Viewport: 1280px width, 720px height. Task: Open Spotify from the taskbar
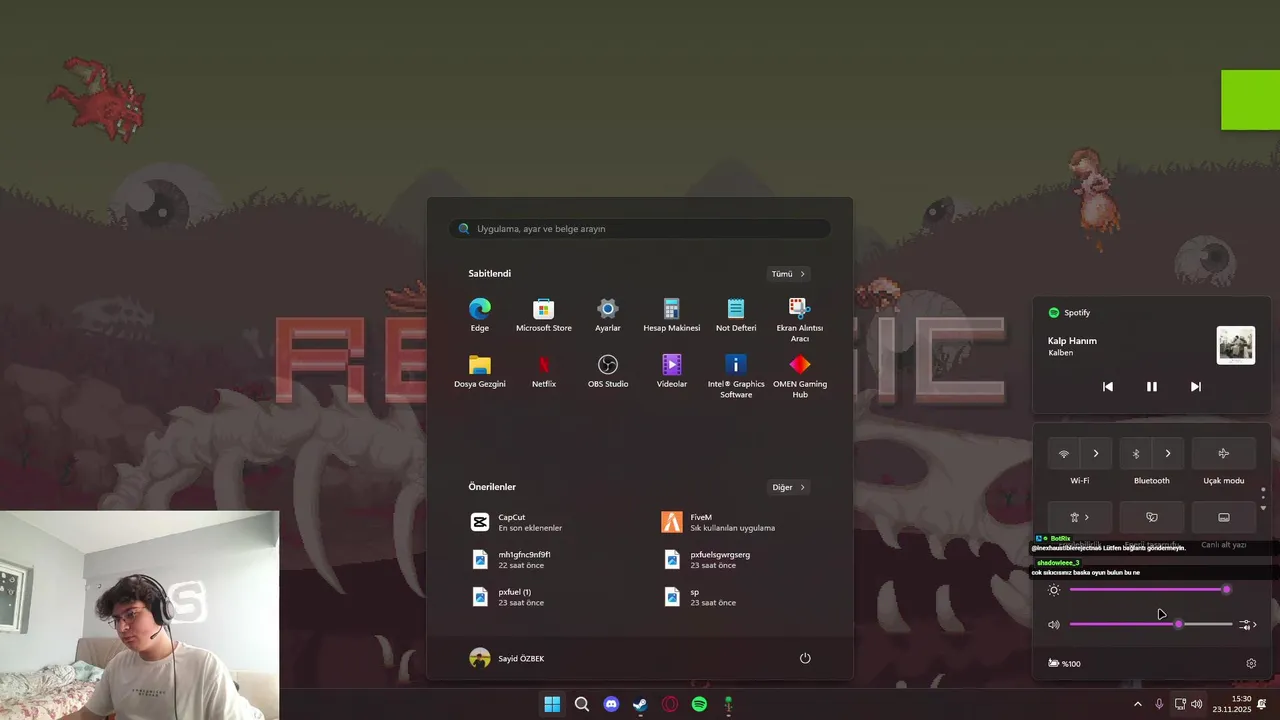(x=699, y=704)
